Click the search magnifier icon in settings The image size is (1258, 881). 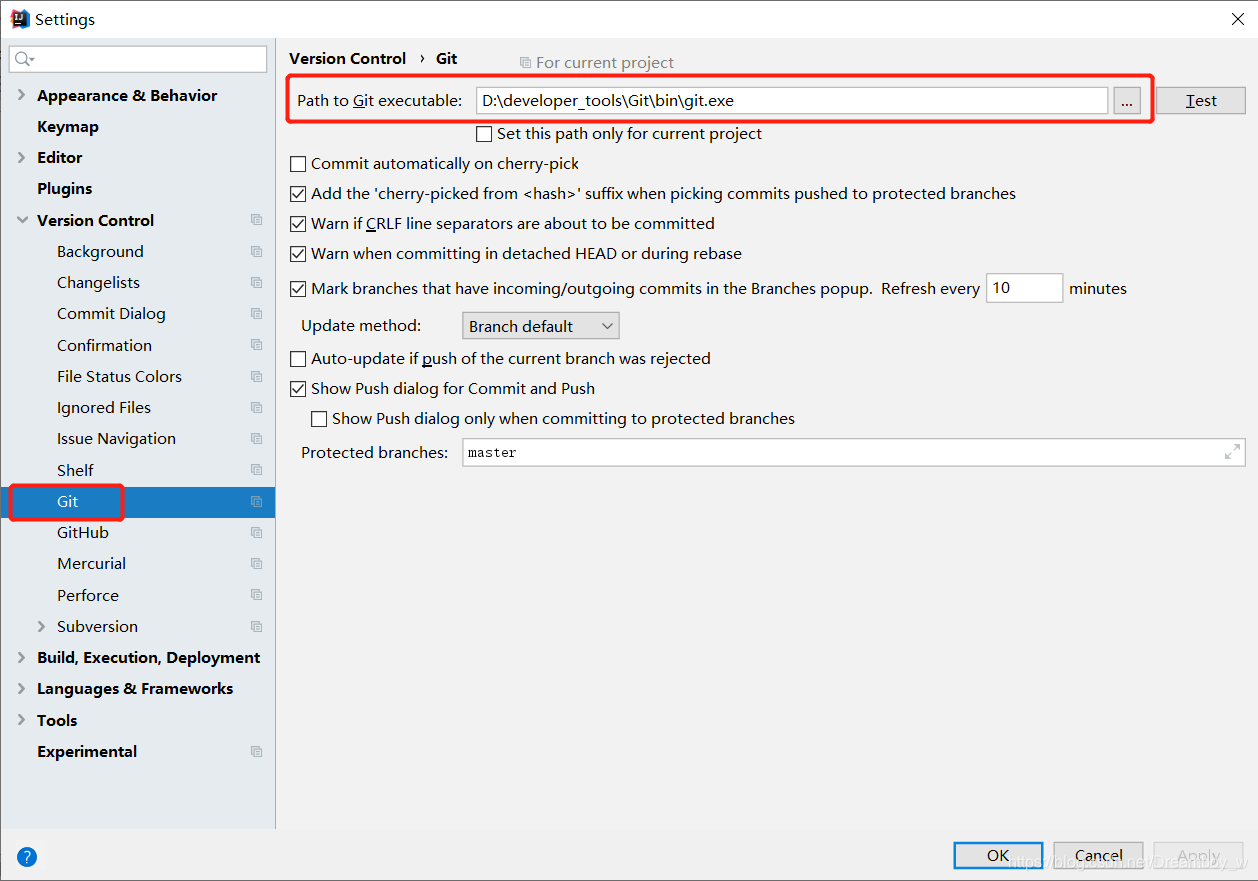(x=24, y=59)
